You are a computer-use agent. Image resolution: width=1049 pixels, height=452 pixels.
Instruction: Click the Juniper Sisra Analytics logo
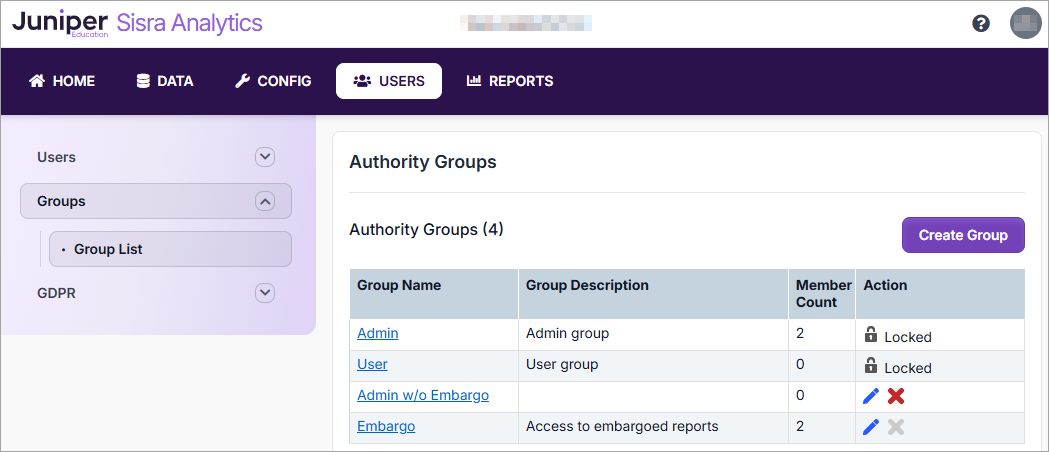[x=137, y=24]
